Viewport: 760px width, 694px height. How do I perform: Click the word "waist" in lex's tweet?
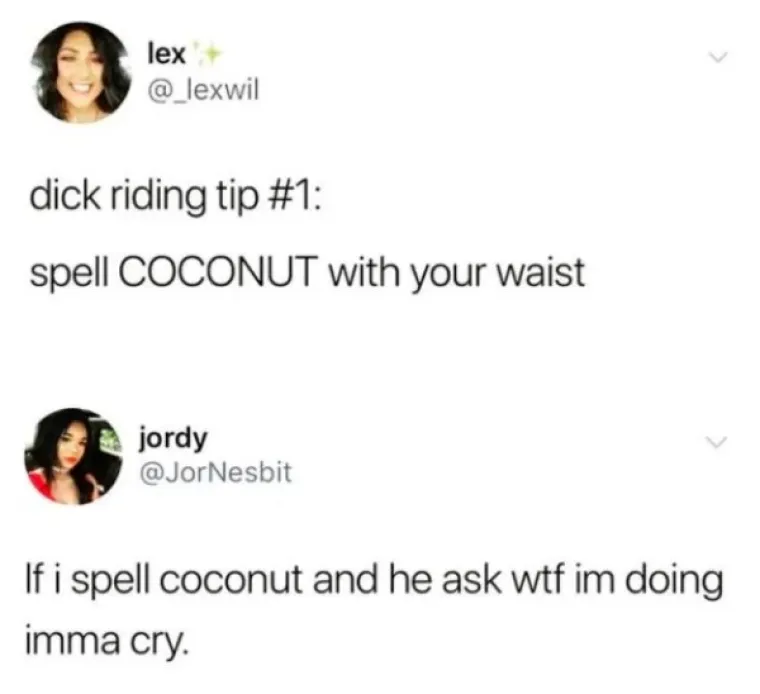542,272
